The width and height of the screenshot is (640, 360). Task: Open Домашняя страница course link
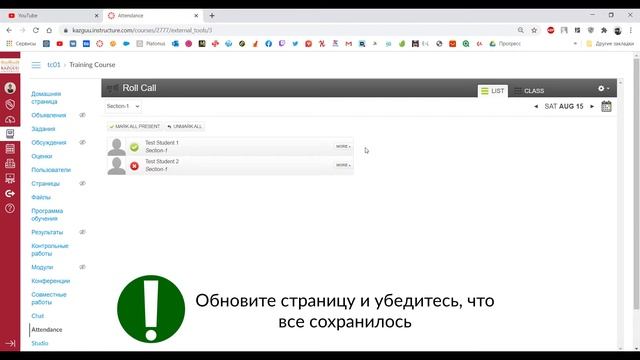coord(46,98)
